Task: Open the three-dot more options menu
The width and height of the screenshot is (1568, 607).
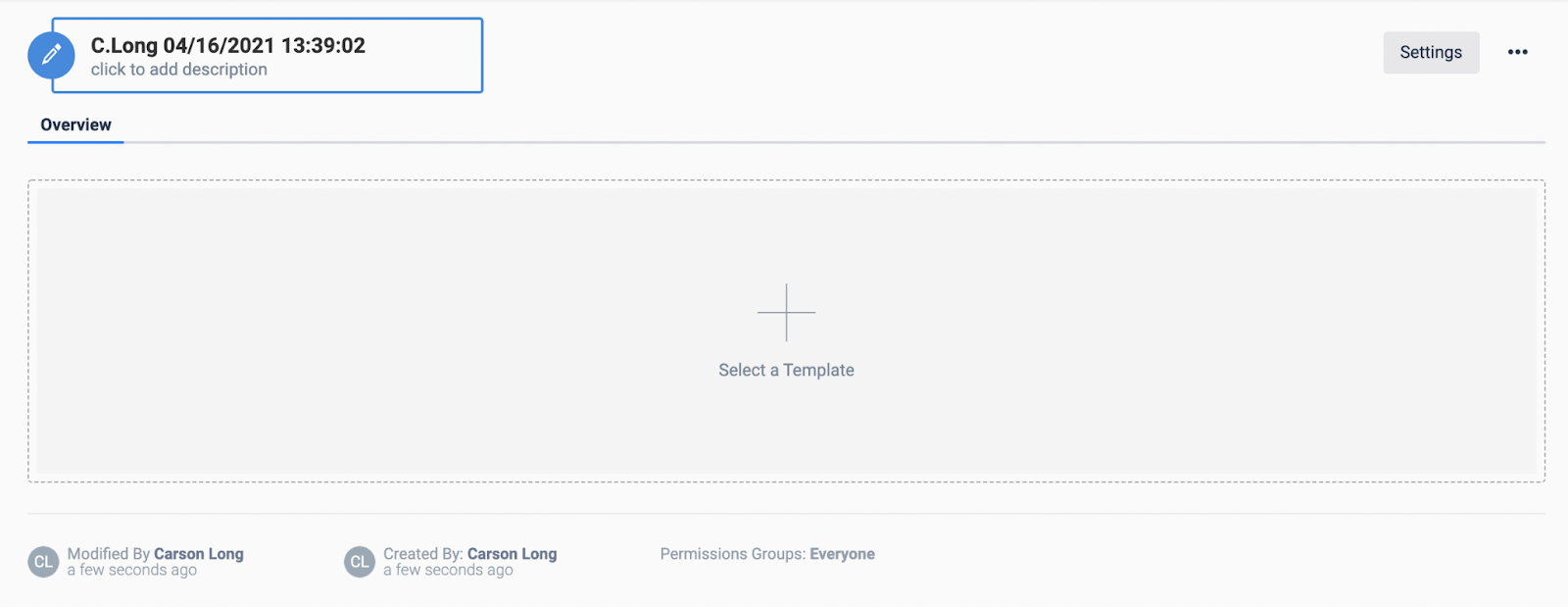Action: click(x=1517, y=52)
